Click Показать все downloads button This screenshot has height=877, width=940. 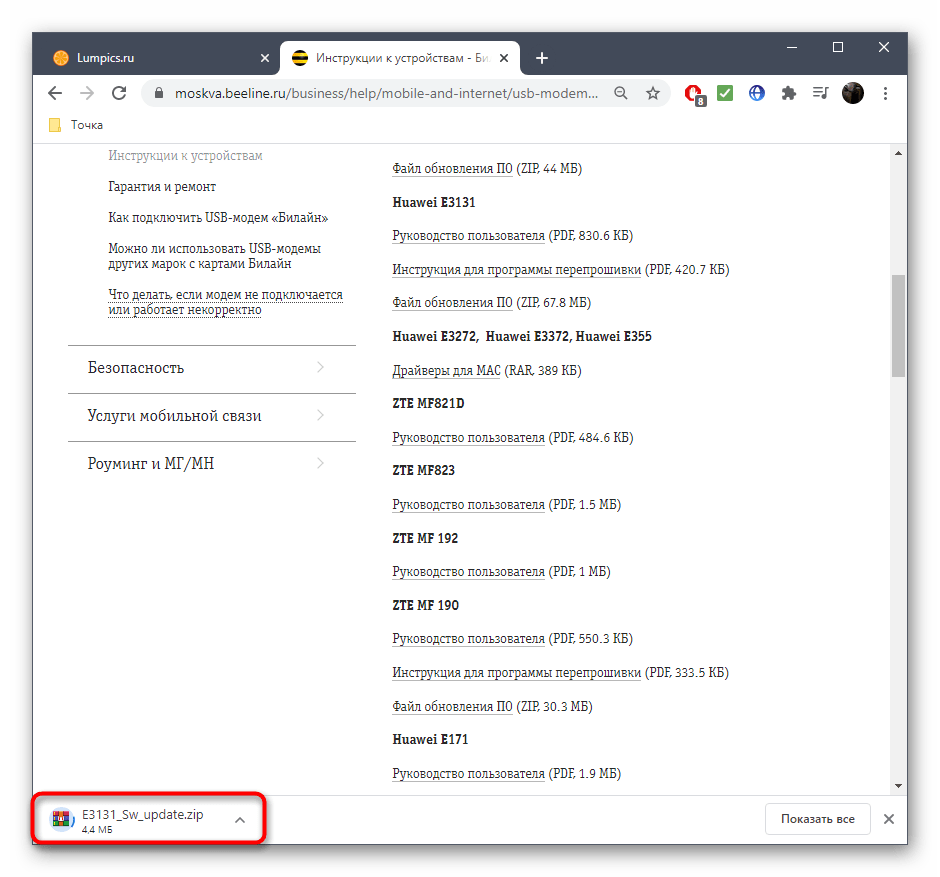(818, 819)
